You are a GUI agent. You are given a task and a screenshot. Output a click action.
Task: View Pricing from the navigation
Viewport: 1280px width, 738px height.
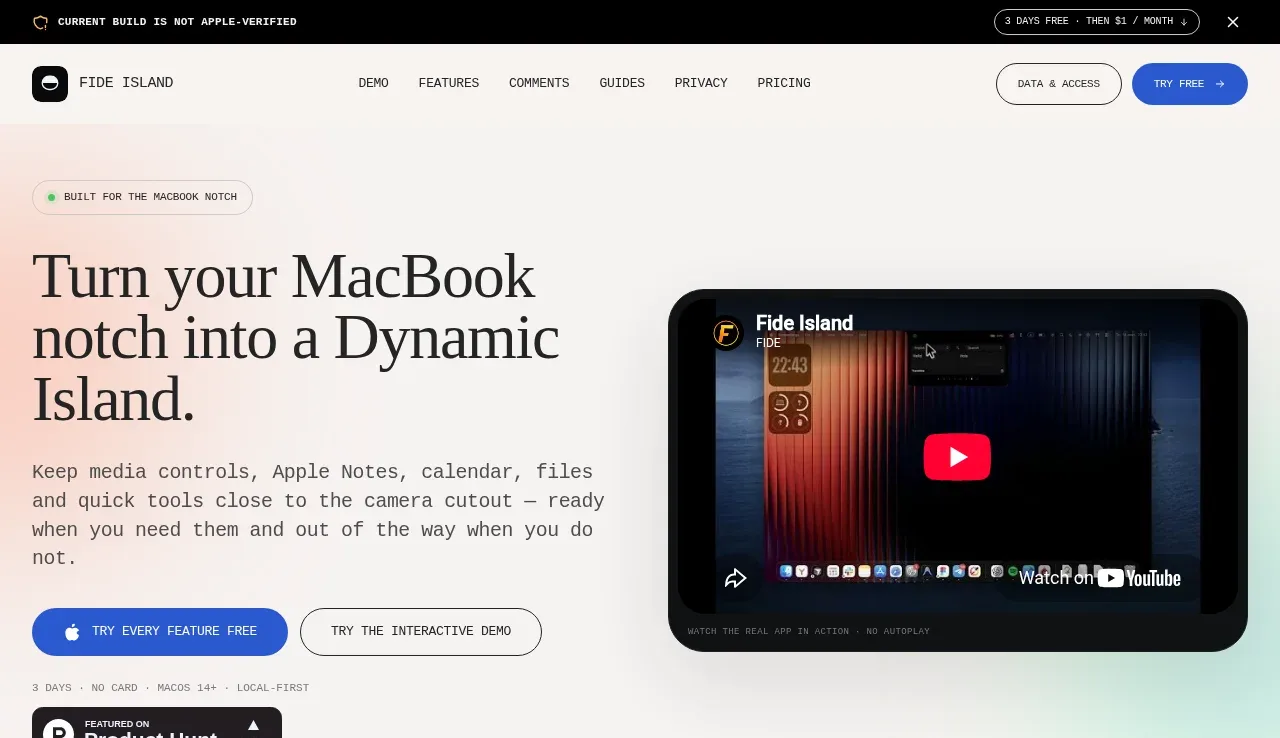click(784, 84)
